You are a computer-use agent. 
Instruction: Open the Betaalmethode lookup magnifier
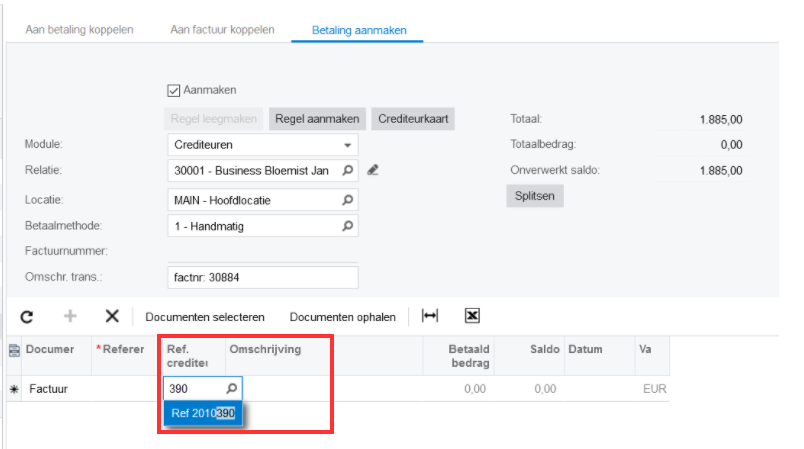[348, 226]
